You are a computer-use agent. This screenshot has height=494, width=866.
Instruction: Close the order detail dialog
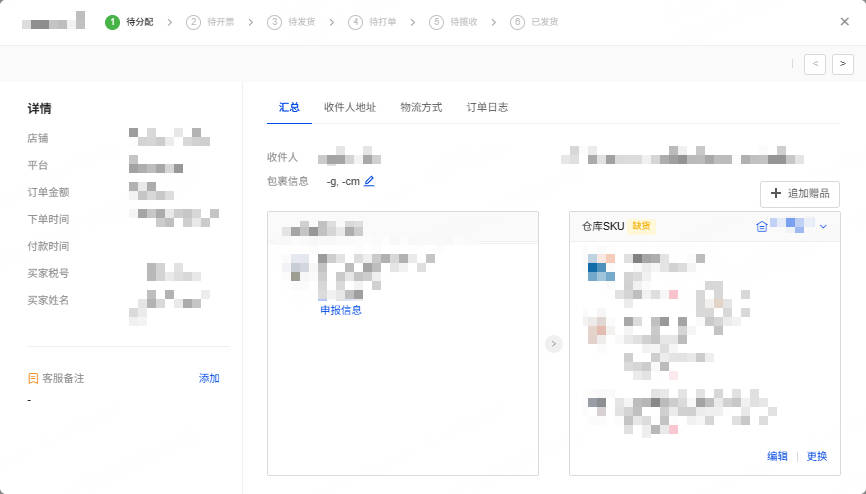[845, 21]
